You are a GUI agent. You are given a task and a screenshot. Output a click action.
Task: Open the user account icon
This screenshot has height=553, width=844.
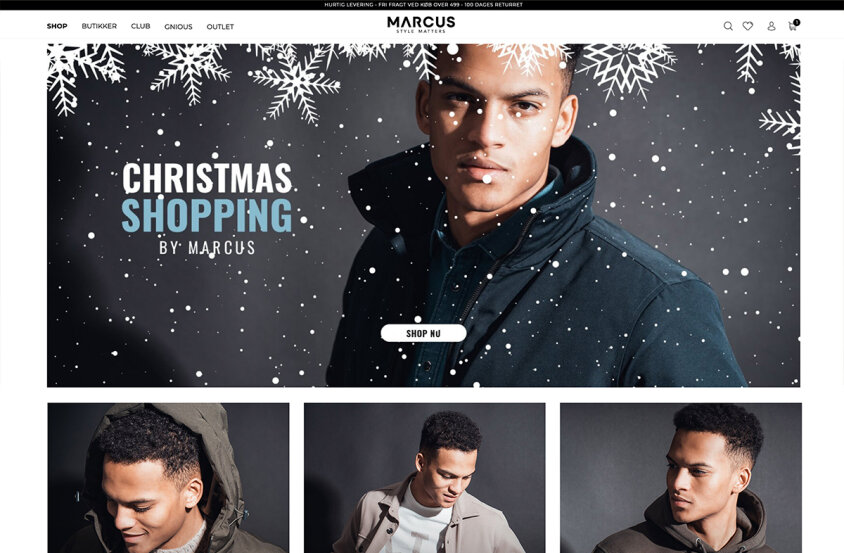(x=771, y=26)
